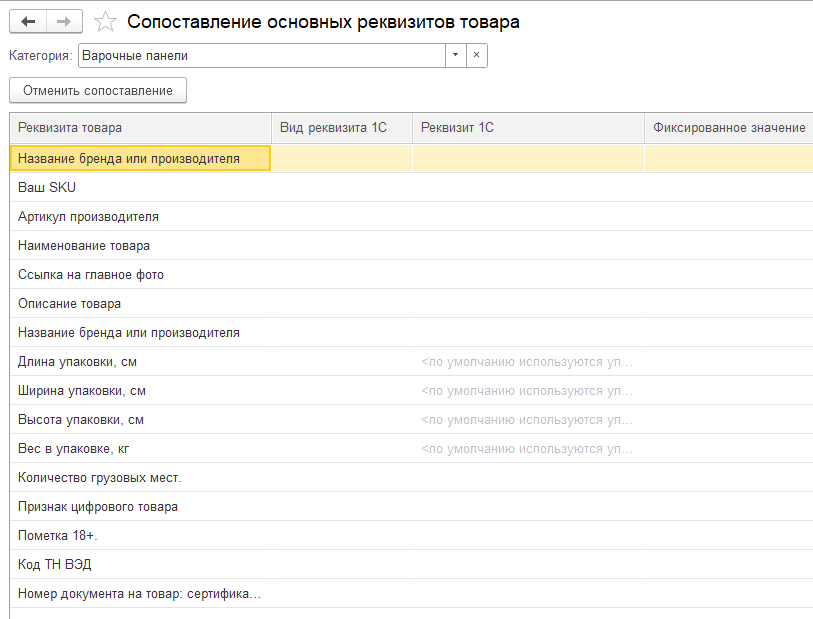Select the Ваш SKU row
Viewport: 813px width, 619px height.
pyautogui.click(x=412, y=187)
